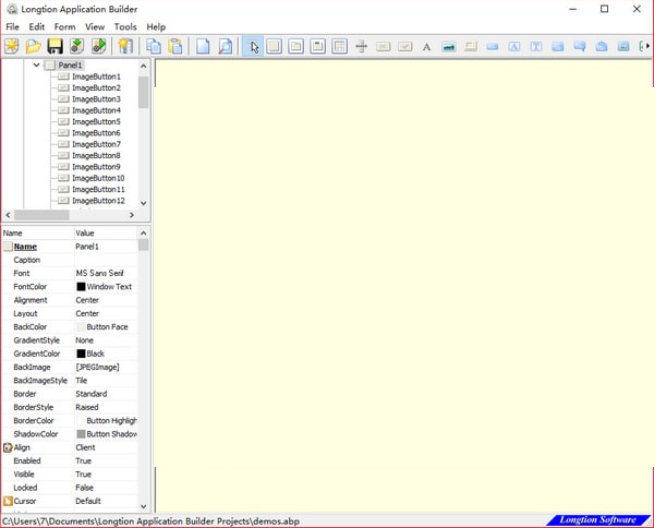The image size is (657, 529).
Task: Click the Paste clipboard toolbar icon
Action: [x=176, y=46]
